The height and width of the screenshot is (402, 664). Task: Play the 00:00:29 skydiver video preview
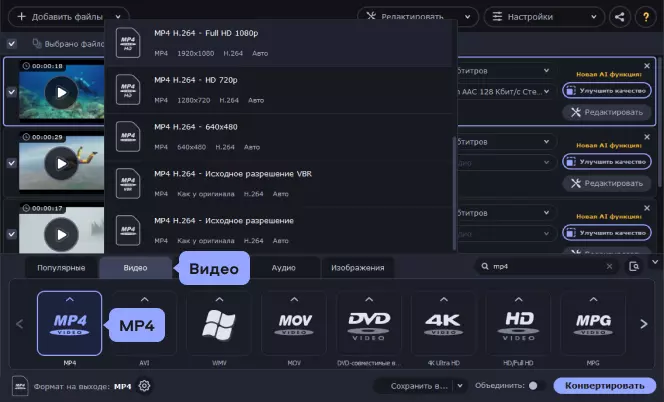click(x=61, y=164)
